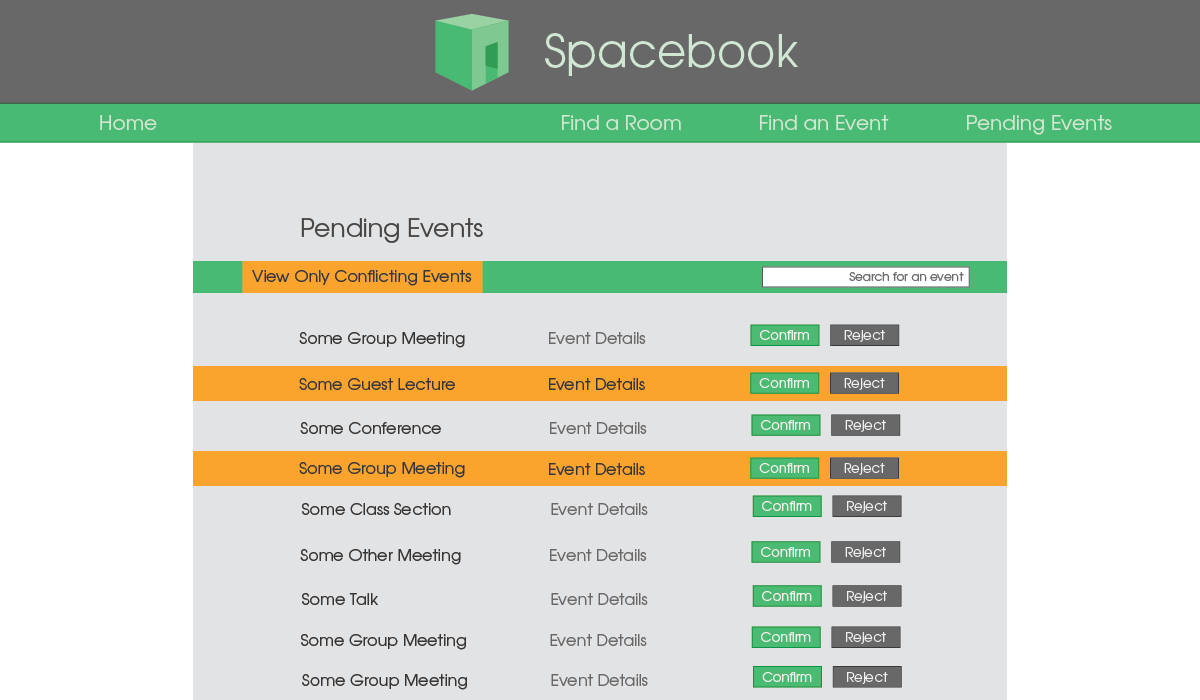Reject the Some Talk event
Screen dimensions: 1200x700
tap(866, 596)
